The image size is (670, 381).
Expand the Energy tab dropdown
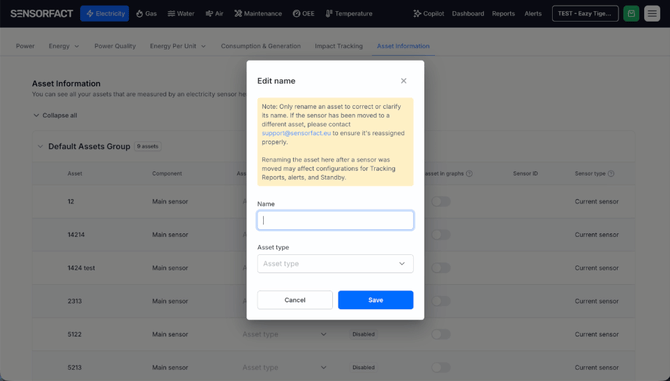point(64,46)
